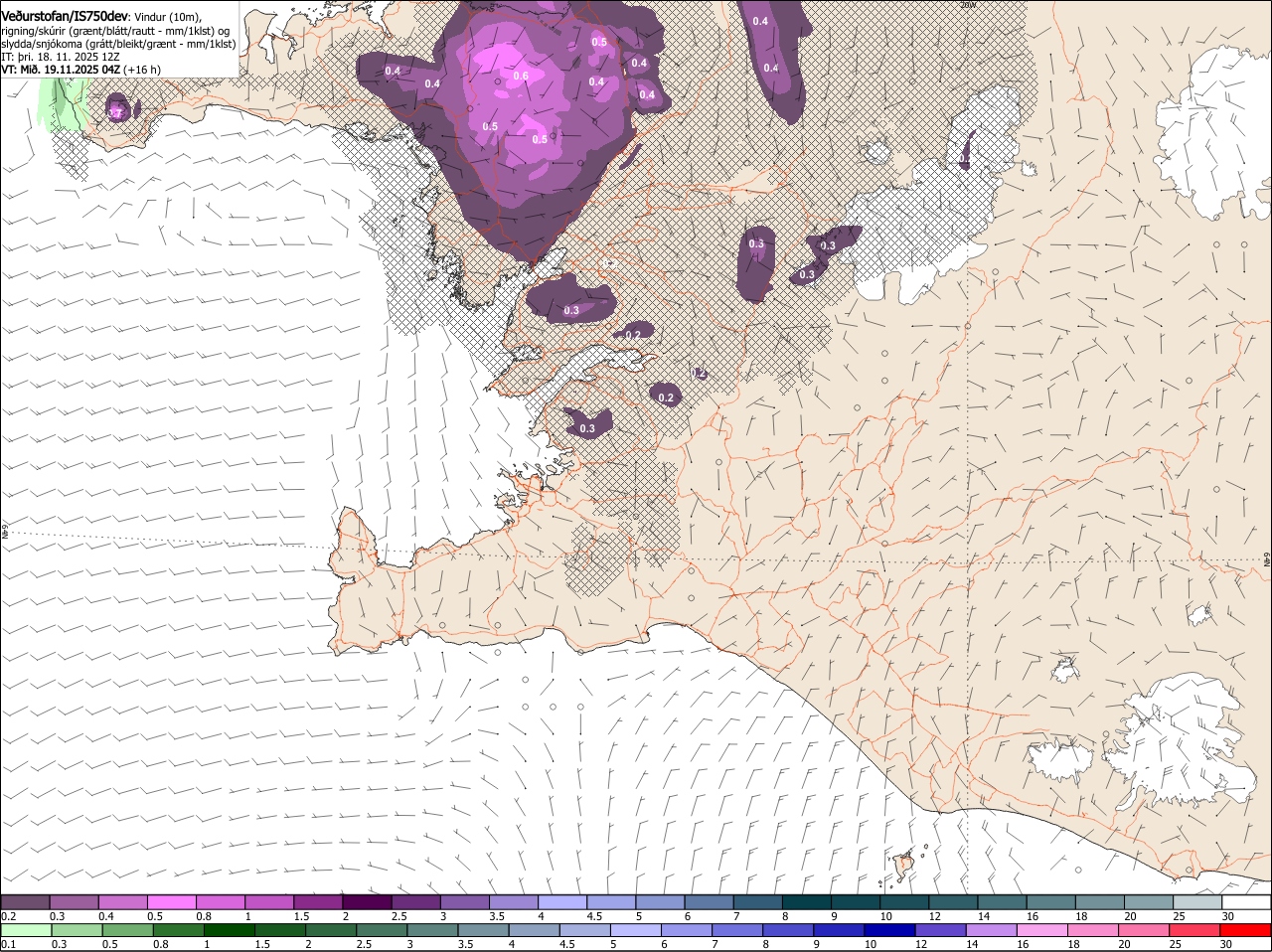Click lower legend swatch between 3 and 3.5
This screenshot has width=1272, height=952.
pos(431,930)
